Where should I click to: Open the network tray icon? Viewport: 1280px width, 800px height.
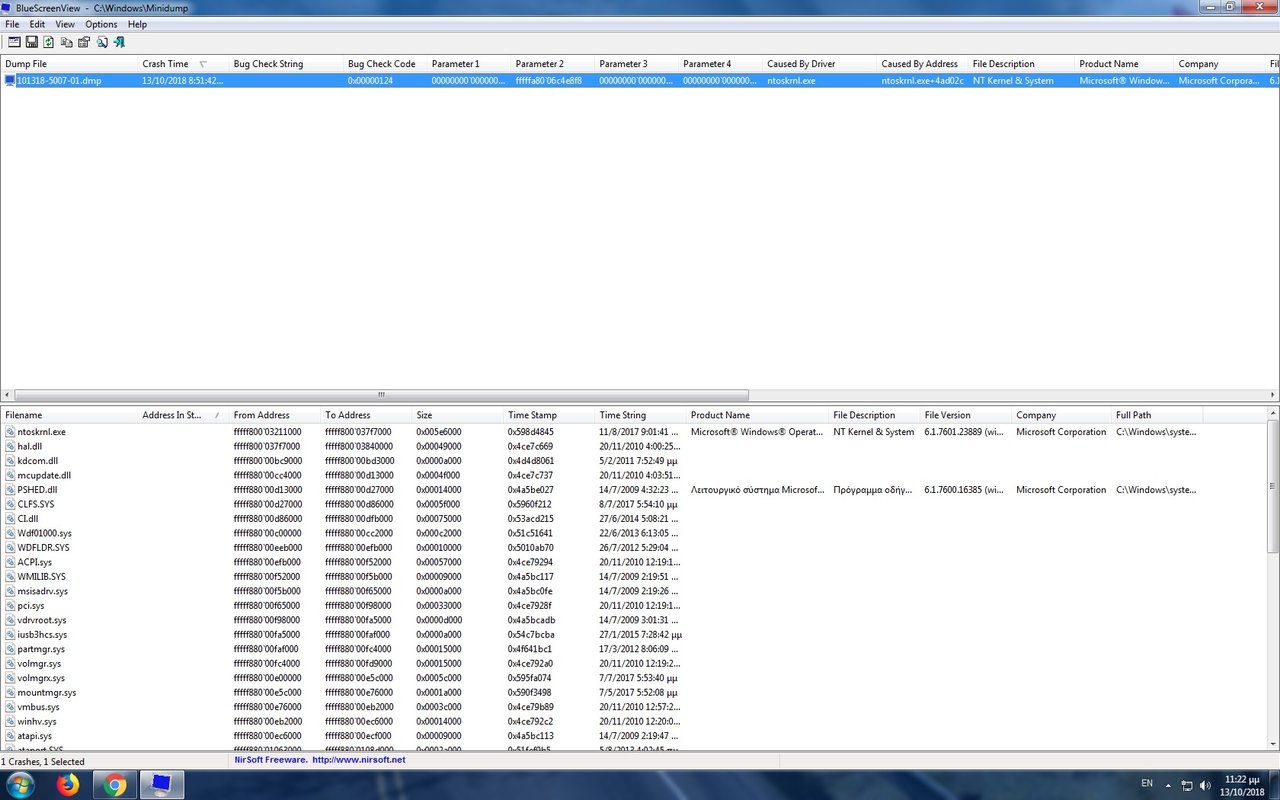(1187, 785)
